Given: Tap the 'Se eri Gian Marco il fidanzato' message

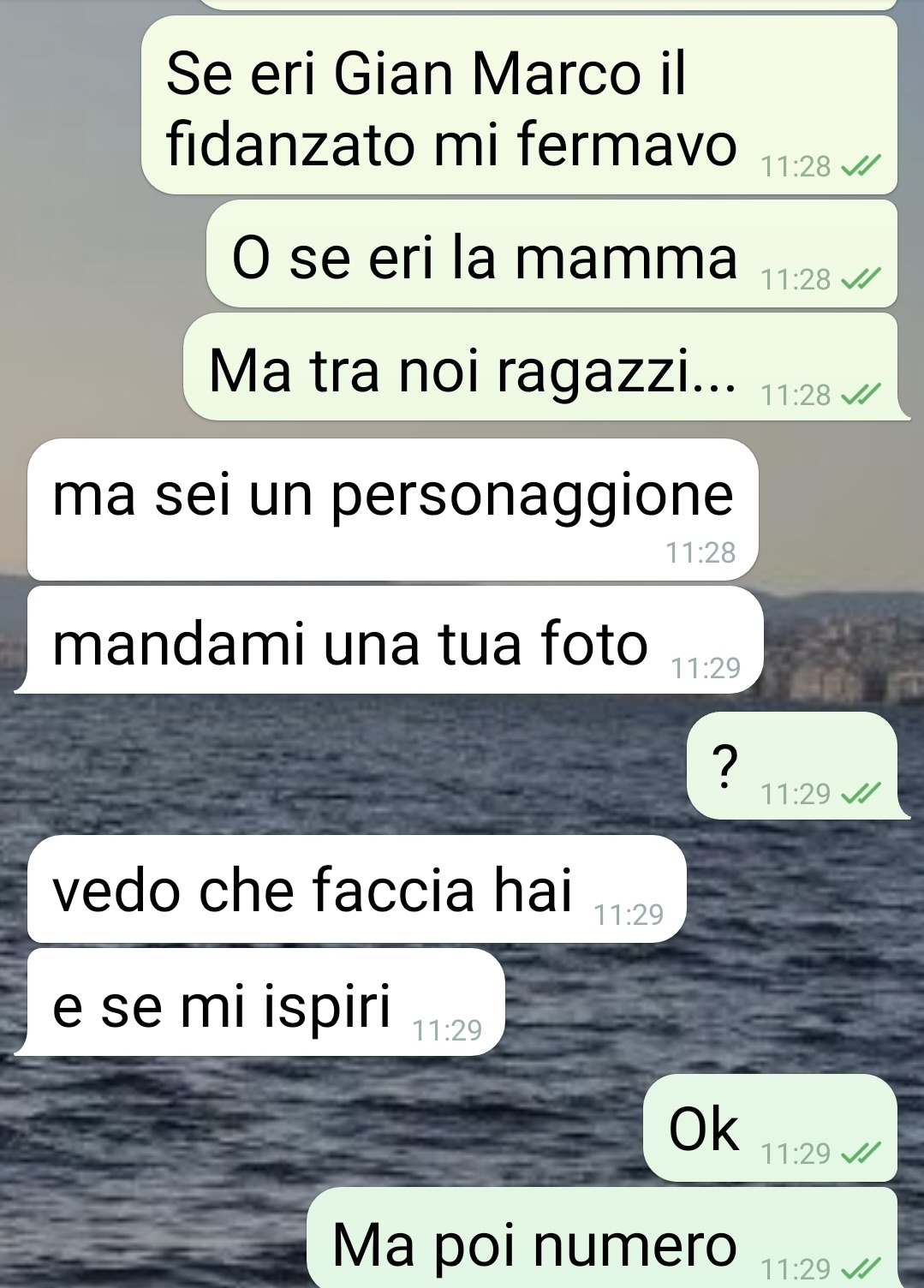Looking at the screenshot, I should click(519, 105).
